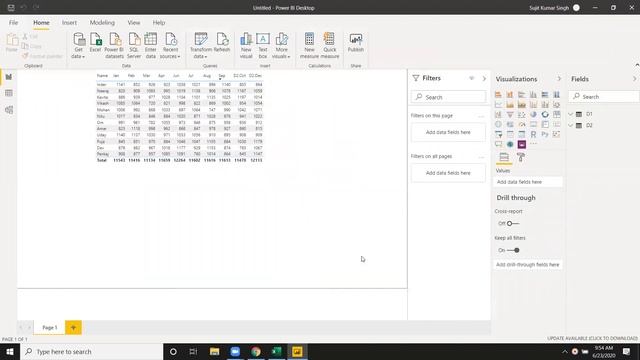Add a new report page
Screen dimensions: 640x360
tap(73, 327)
